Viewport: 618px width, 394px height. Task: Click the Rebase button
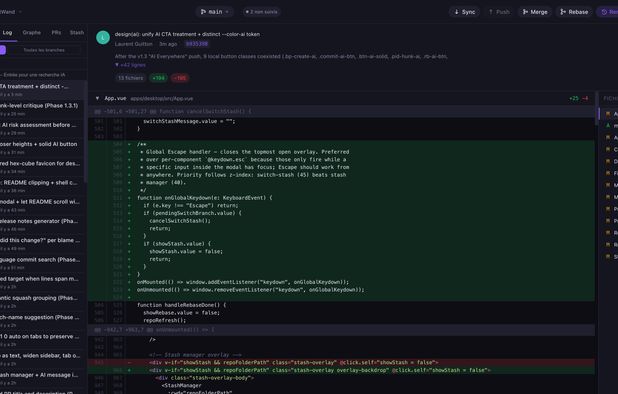pos(574,12)
